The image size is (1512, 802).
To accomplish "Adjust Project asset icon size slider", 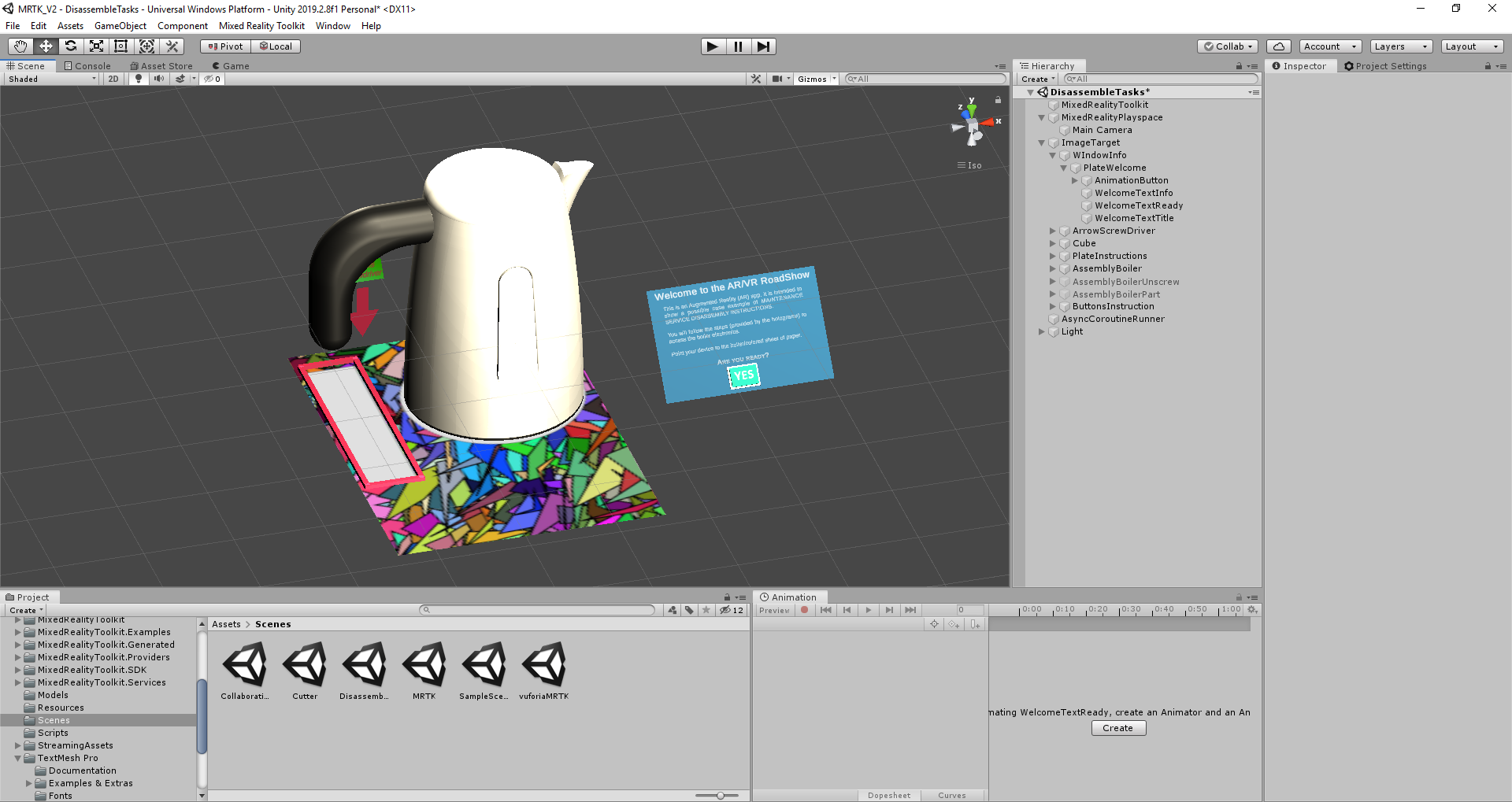I will tap(718, 796).
